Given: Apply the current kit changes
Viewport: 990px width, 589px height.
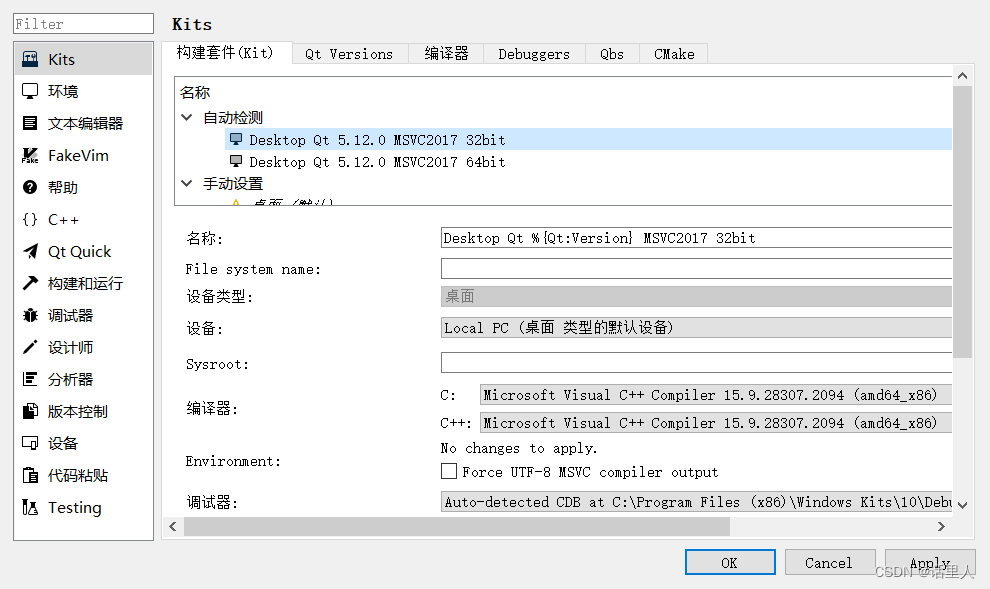Looking at the screenshot, I should click(930, 562).
